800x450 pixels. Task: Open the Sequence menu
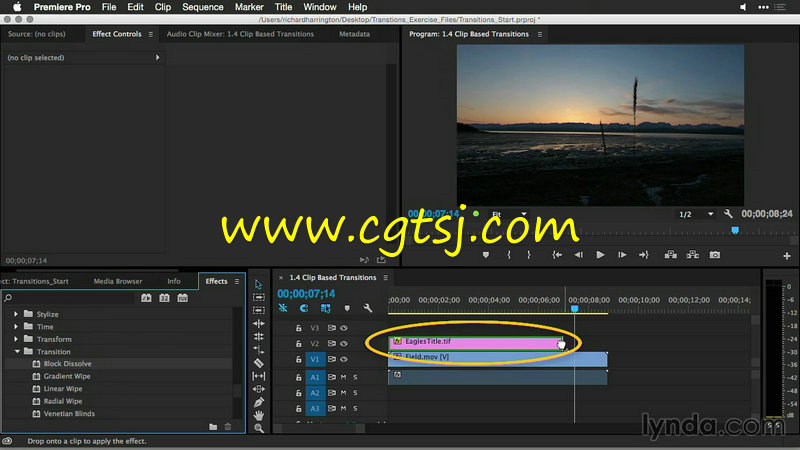[203, 7]
